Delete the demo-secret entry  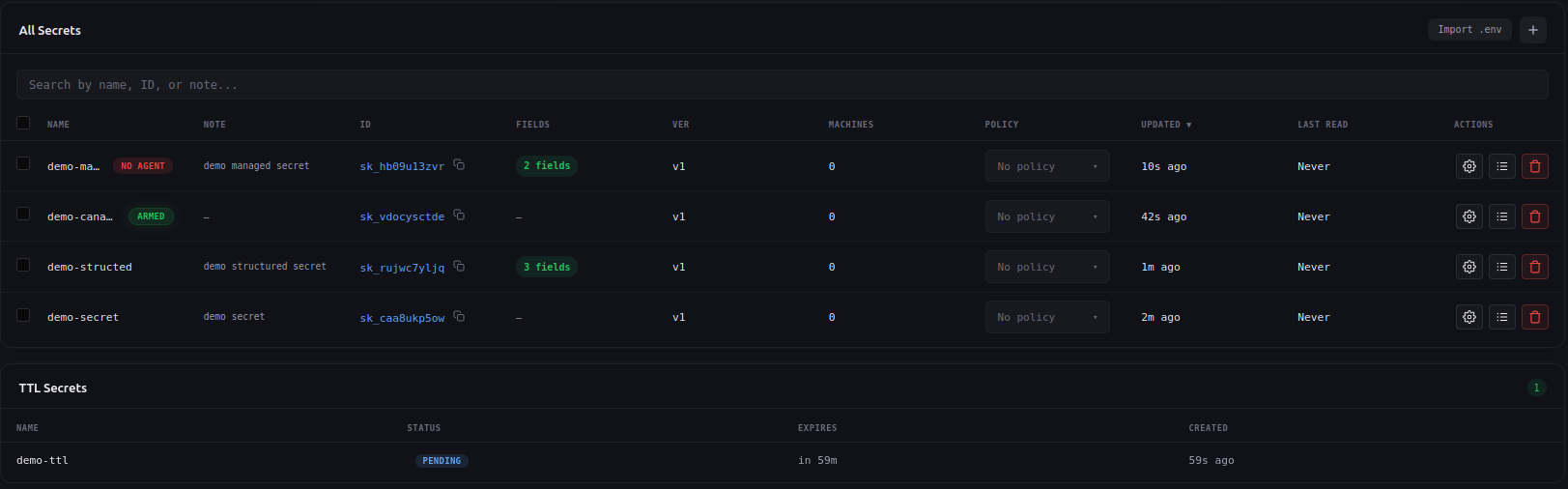1534,317
